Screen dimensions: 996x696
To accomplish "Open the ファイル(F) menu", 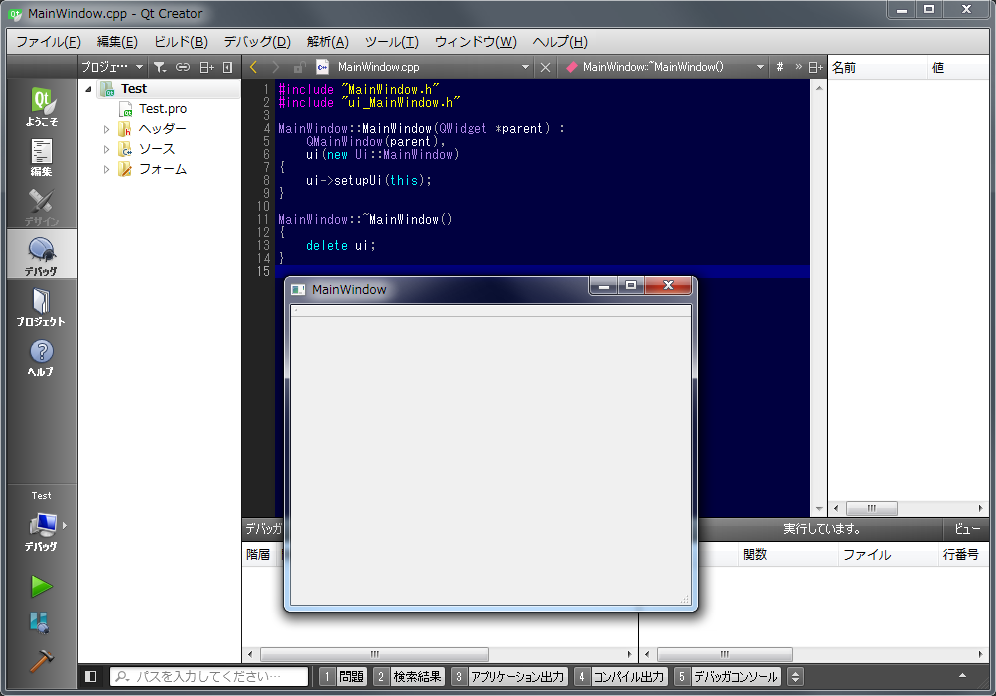I will tap(48, 42).
